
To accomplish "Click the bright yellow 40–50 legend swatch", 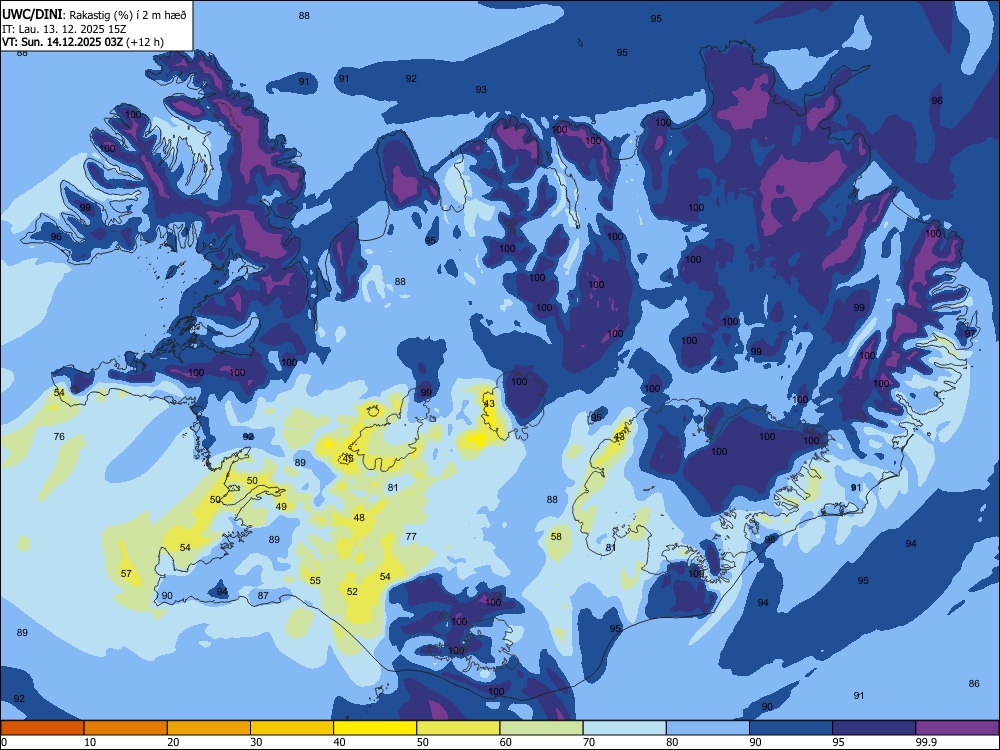I will (x=375, y=728).
